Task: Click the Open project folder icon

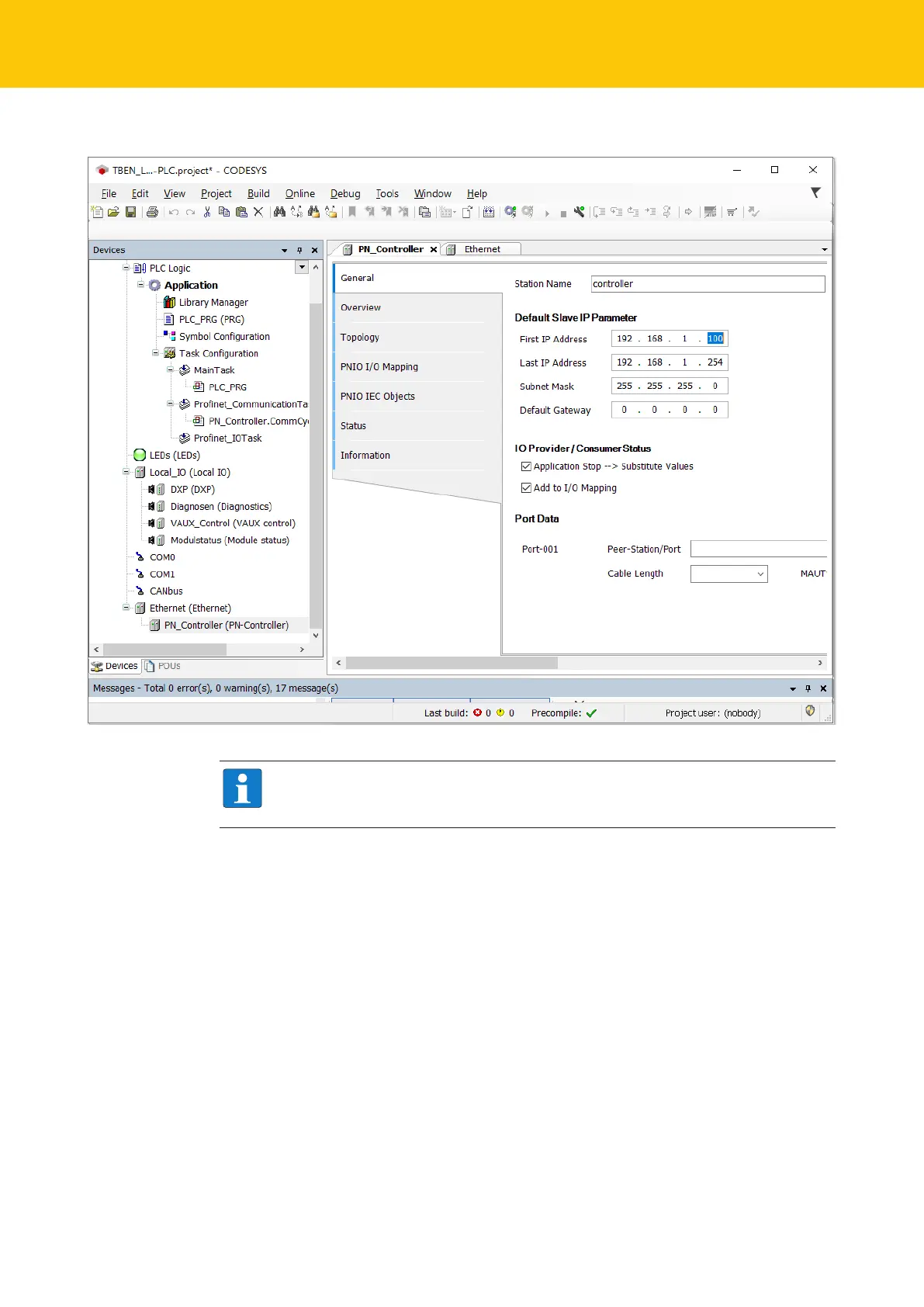Action: (x=113, y=212)
